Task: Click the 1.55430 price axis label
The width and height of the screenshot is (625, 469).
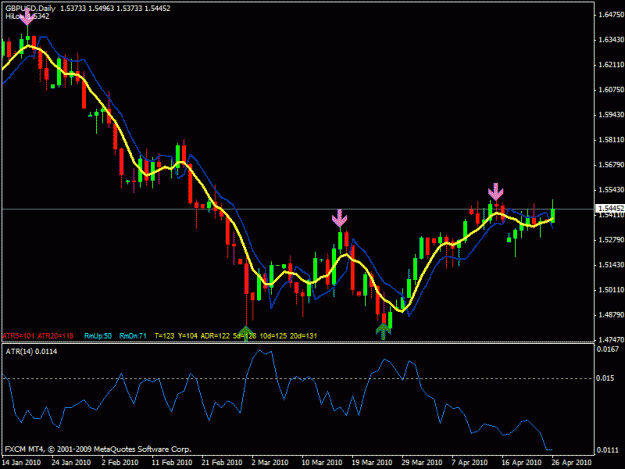Action: pyautogui.click(x=610, y=190)
